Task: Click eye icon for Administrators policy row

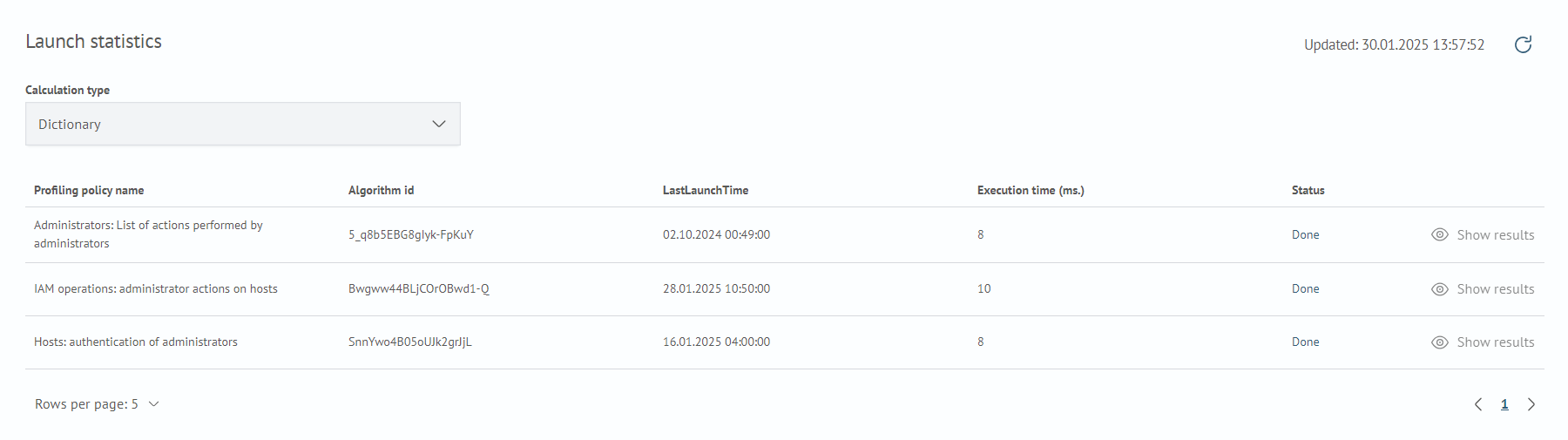Action: 1439,234
